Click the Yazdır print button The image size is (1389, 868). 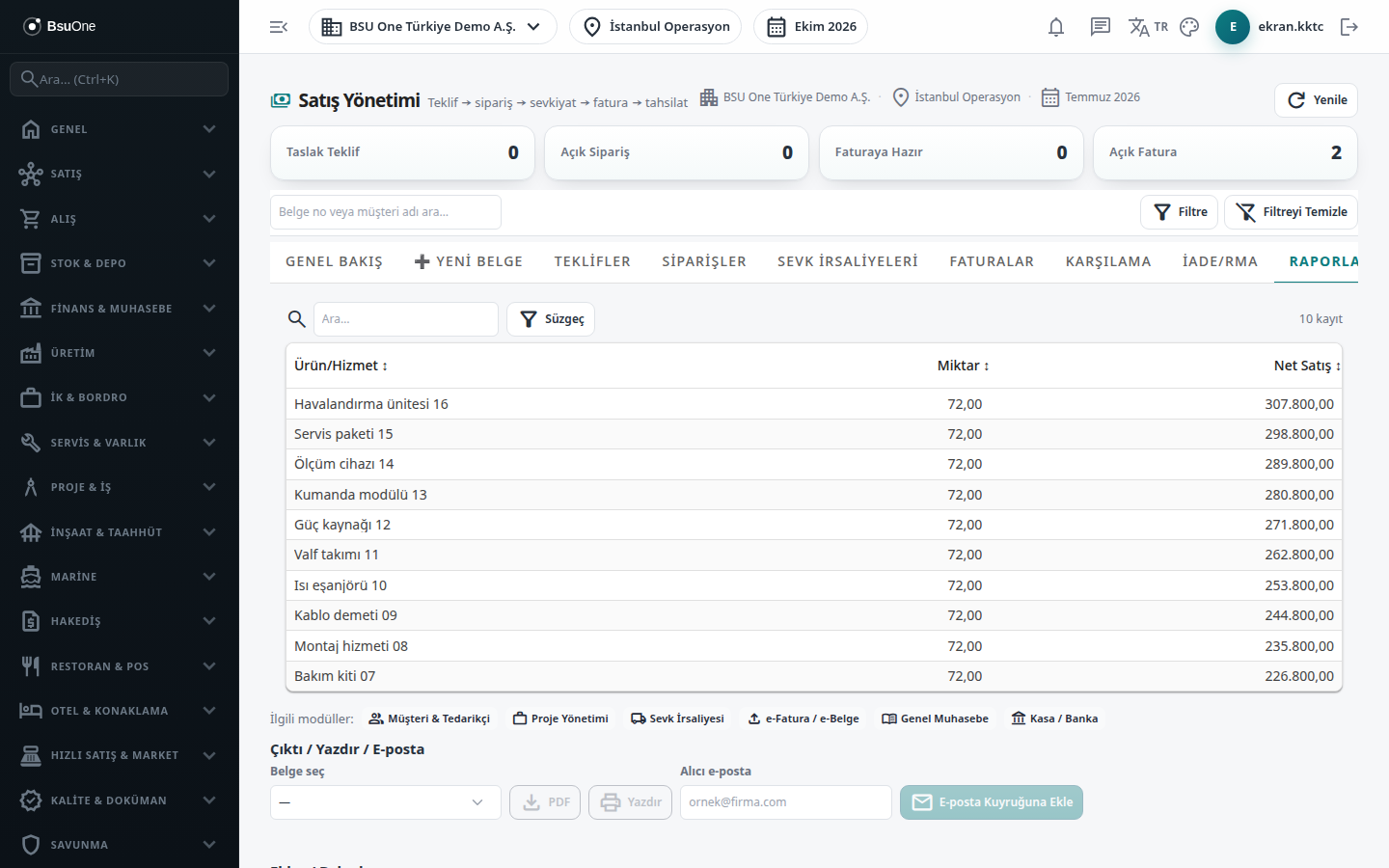tap(630, 802)
